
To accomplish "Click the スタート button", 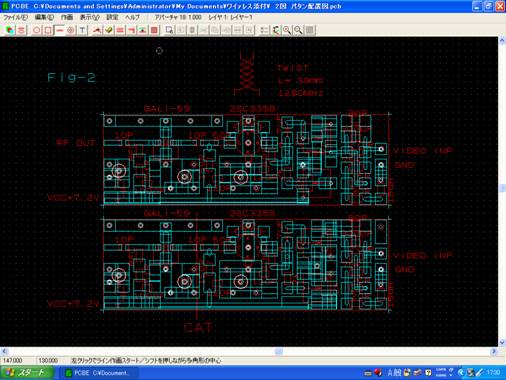I will [27, 372].
